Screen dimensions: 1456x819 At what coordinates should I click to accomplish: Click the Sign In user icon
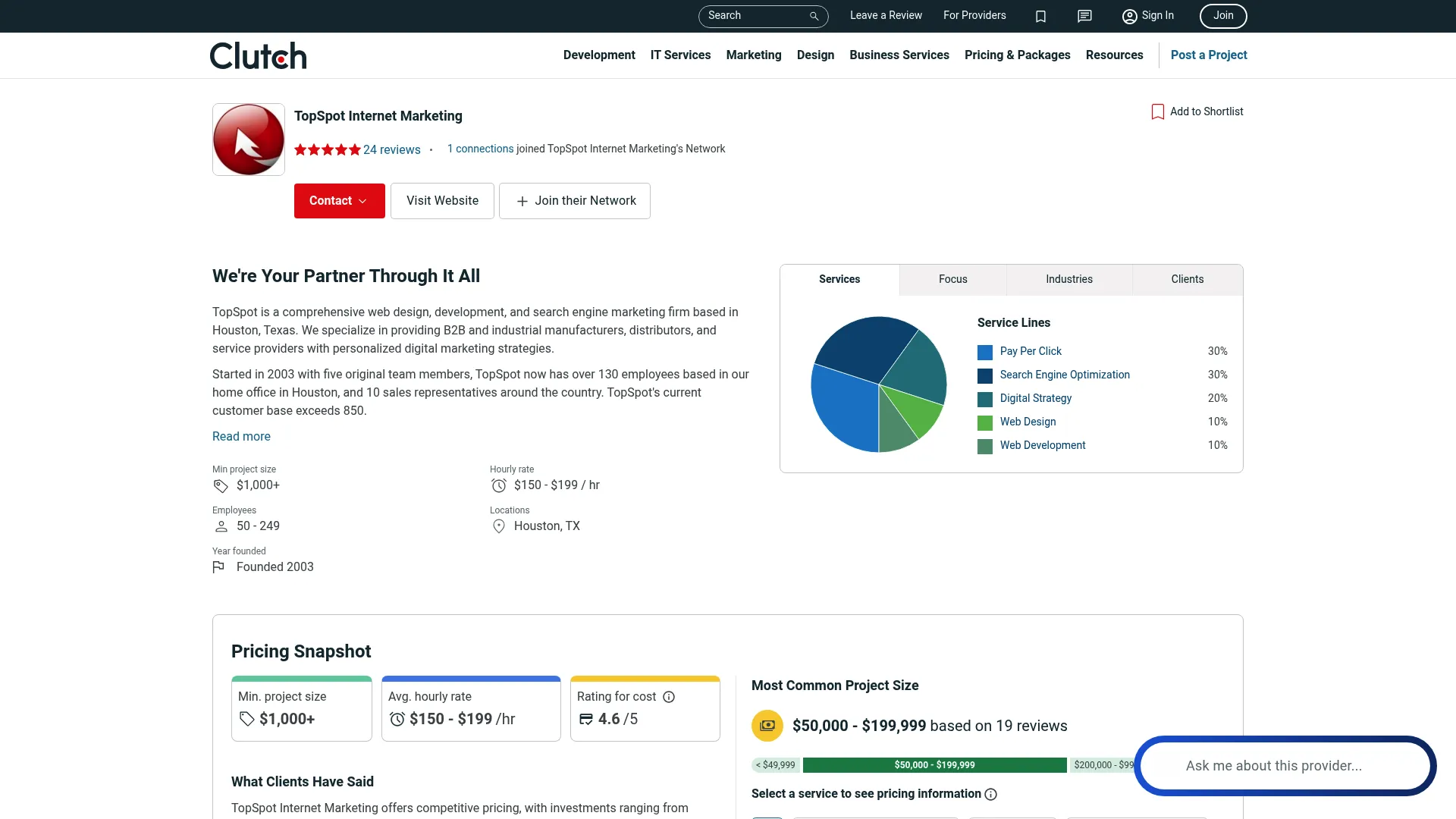coord(1129,16)
